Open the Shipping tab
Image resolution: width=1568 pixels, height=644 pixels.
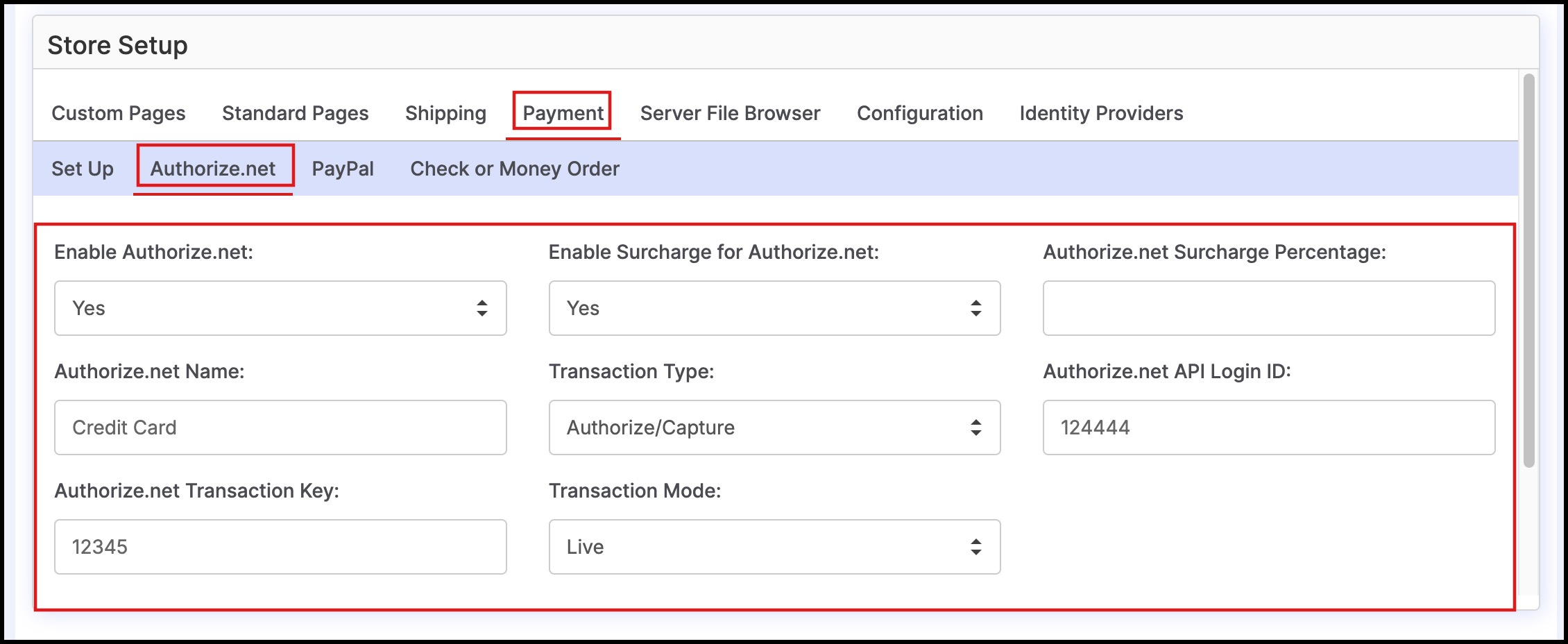point(445,113)
